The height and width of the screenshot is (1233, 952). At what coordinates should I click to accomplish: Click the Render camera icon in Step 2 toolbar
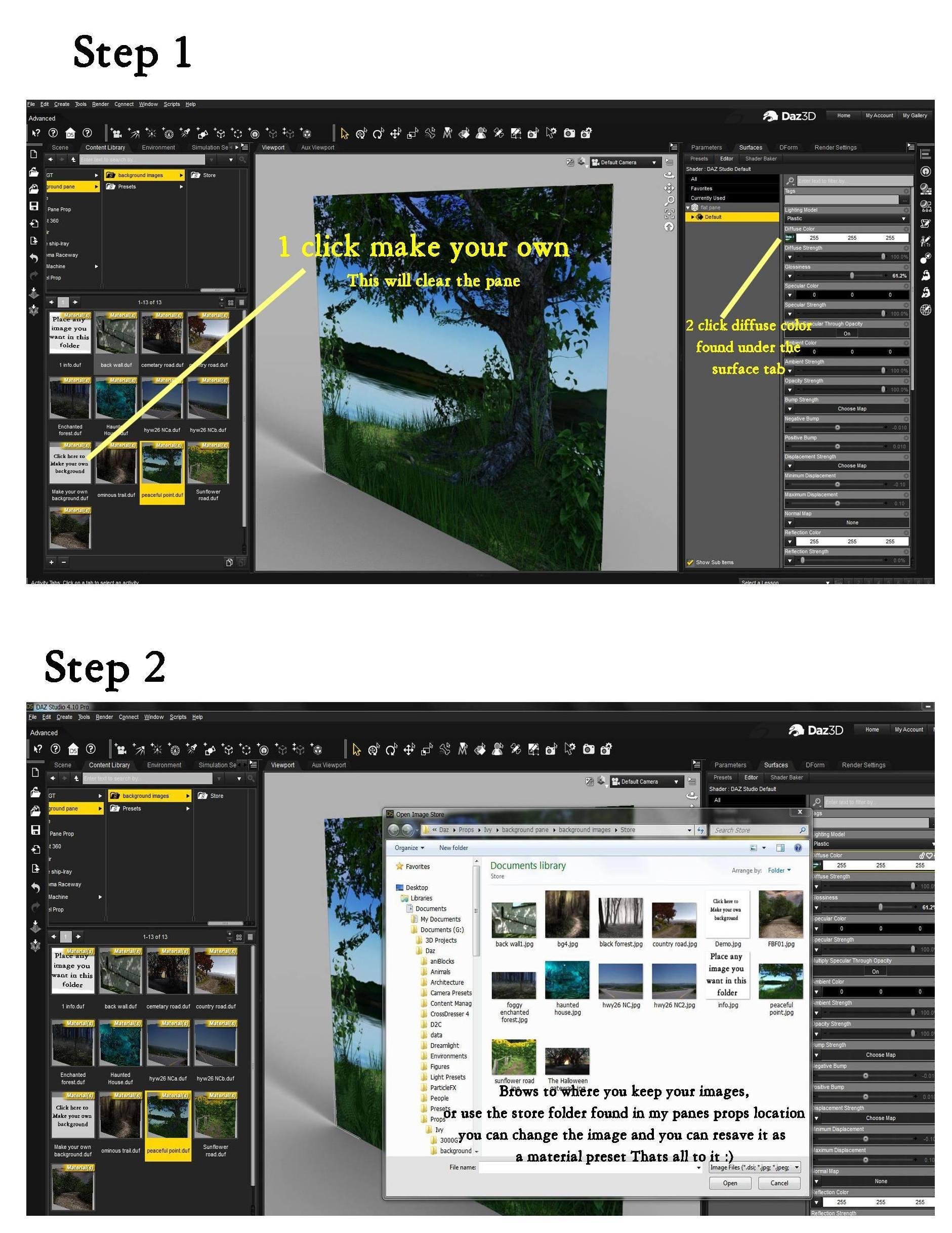coord(589,749)
